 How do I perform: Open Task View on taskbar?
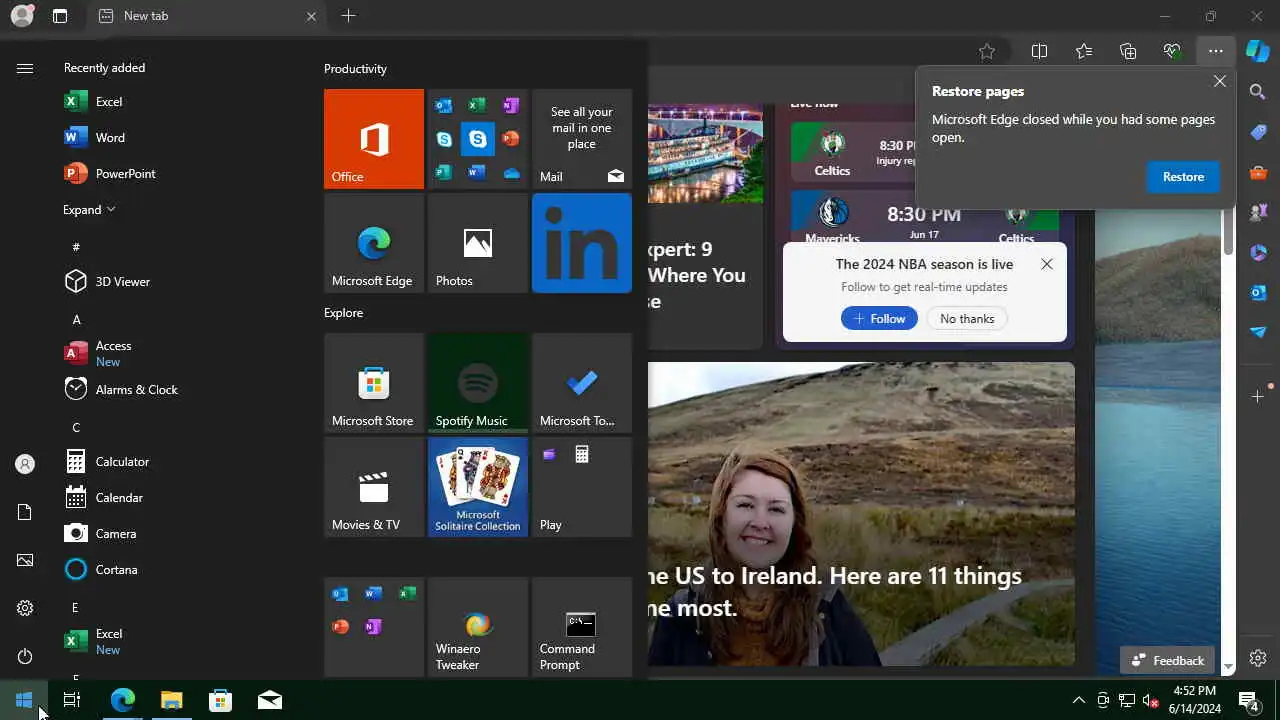coord(71,700)
